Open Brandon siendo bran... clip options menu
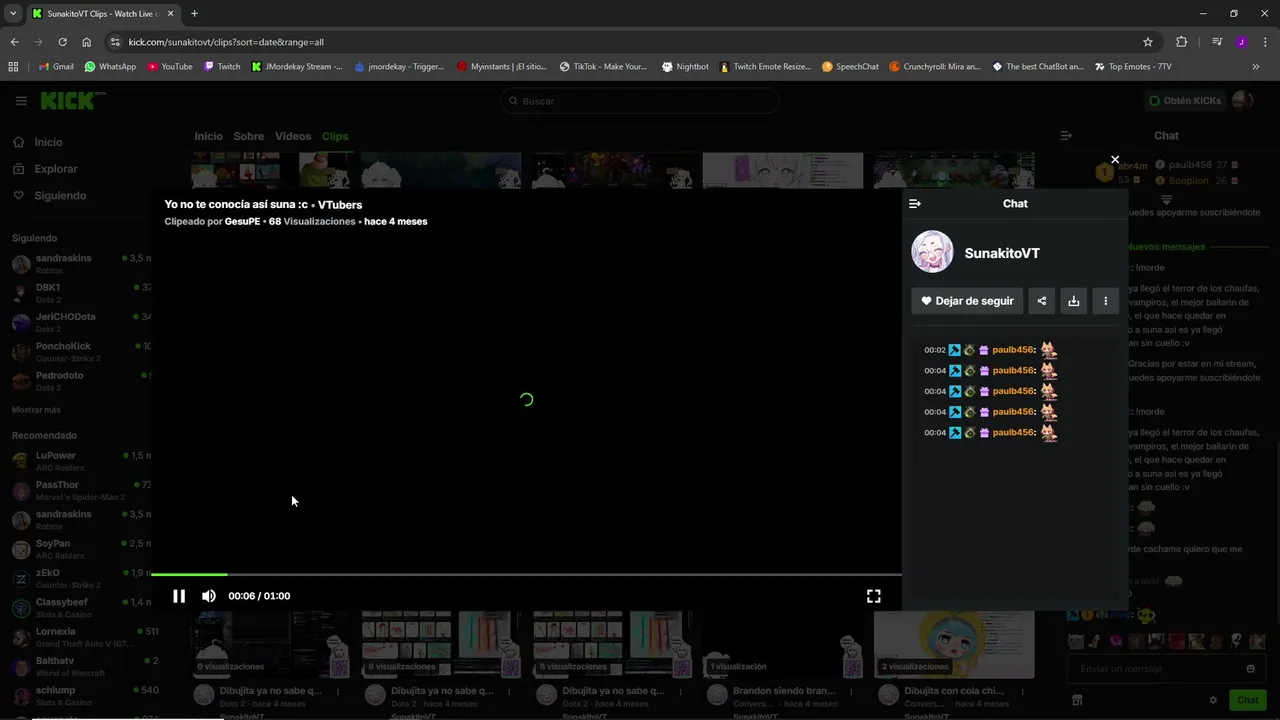The image size is (1280, 720). 851,691
